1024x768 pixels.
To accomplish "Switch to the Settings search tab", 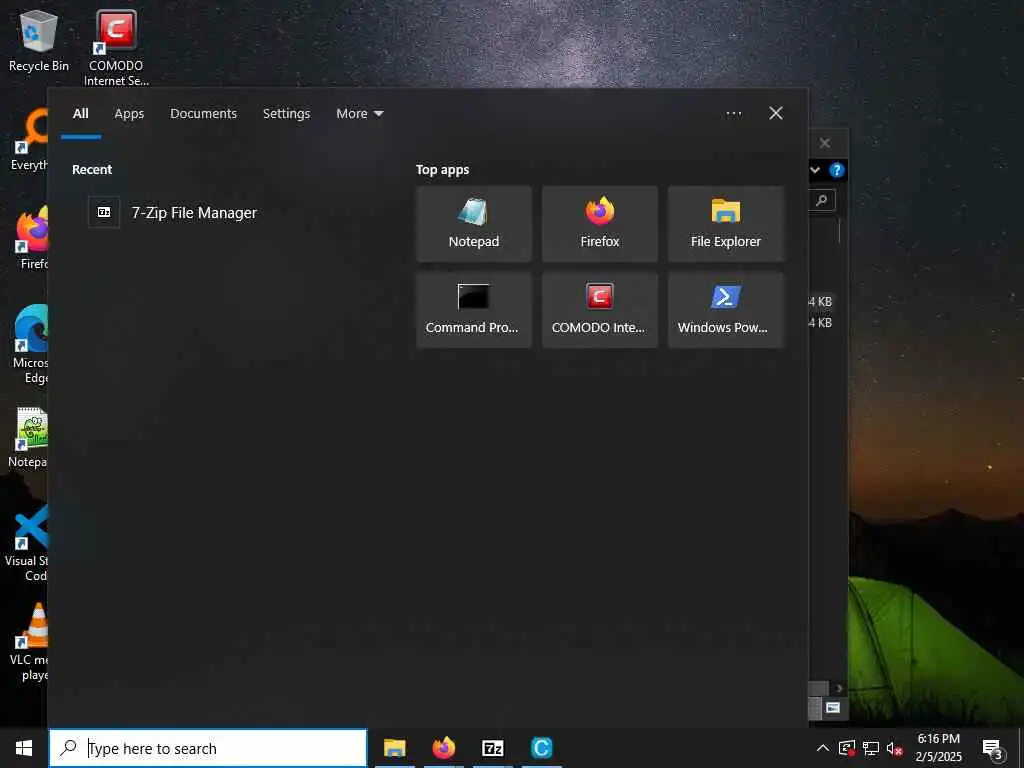I will pyautogui.click(x=287, y=114).
